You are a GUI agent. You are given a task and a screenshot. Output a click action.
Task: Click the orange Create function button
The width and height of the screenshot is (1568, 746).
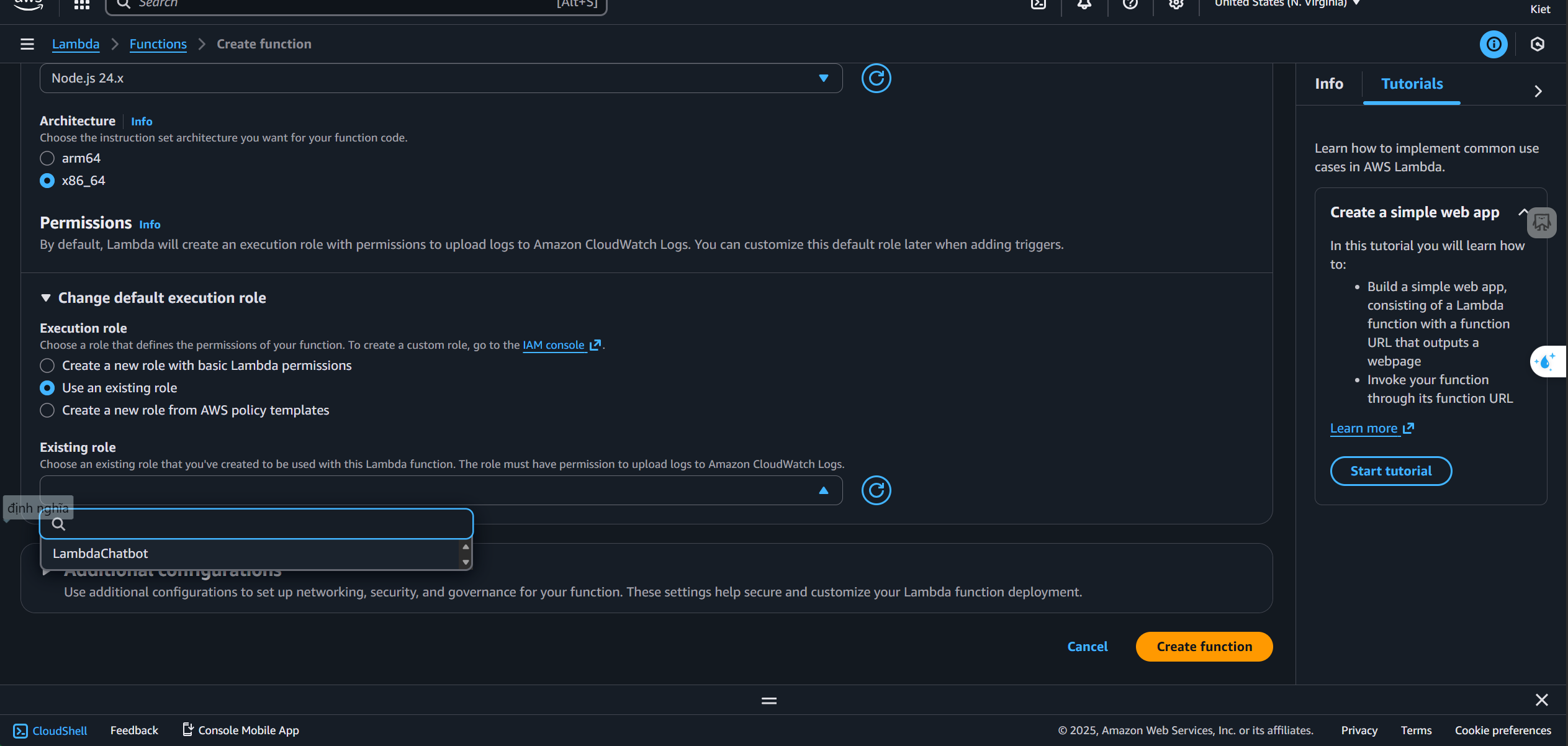click(1204, 647)
